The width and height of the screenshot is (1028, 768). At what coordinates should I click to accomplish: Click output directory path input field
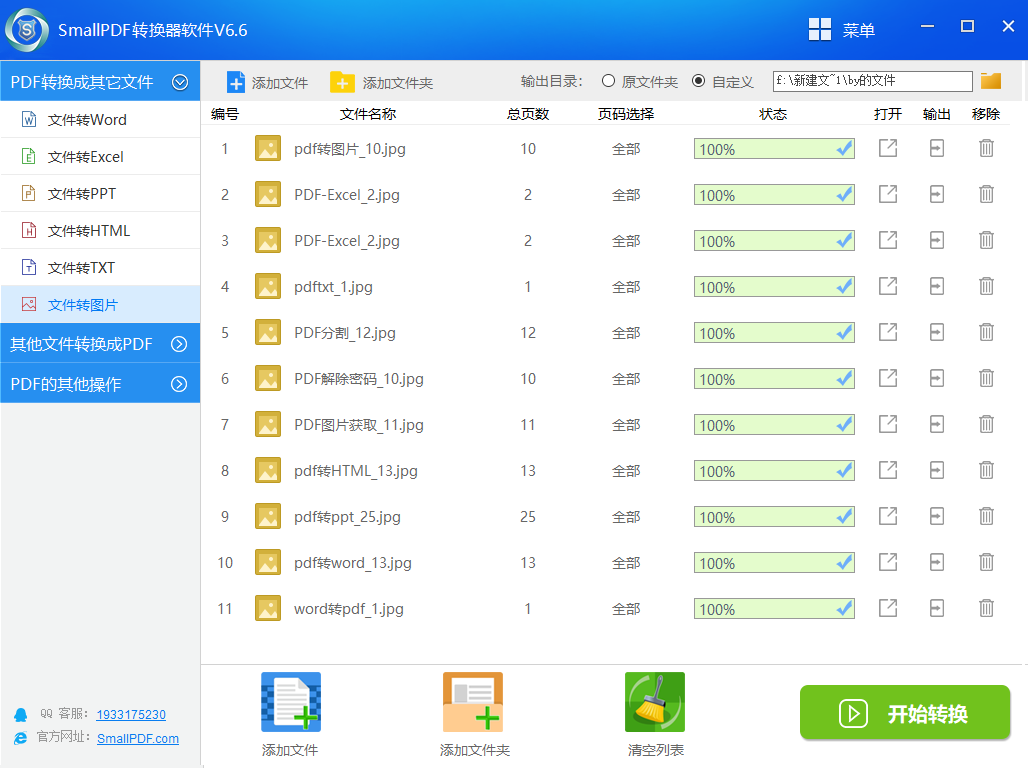(873, 81)
